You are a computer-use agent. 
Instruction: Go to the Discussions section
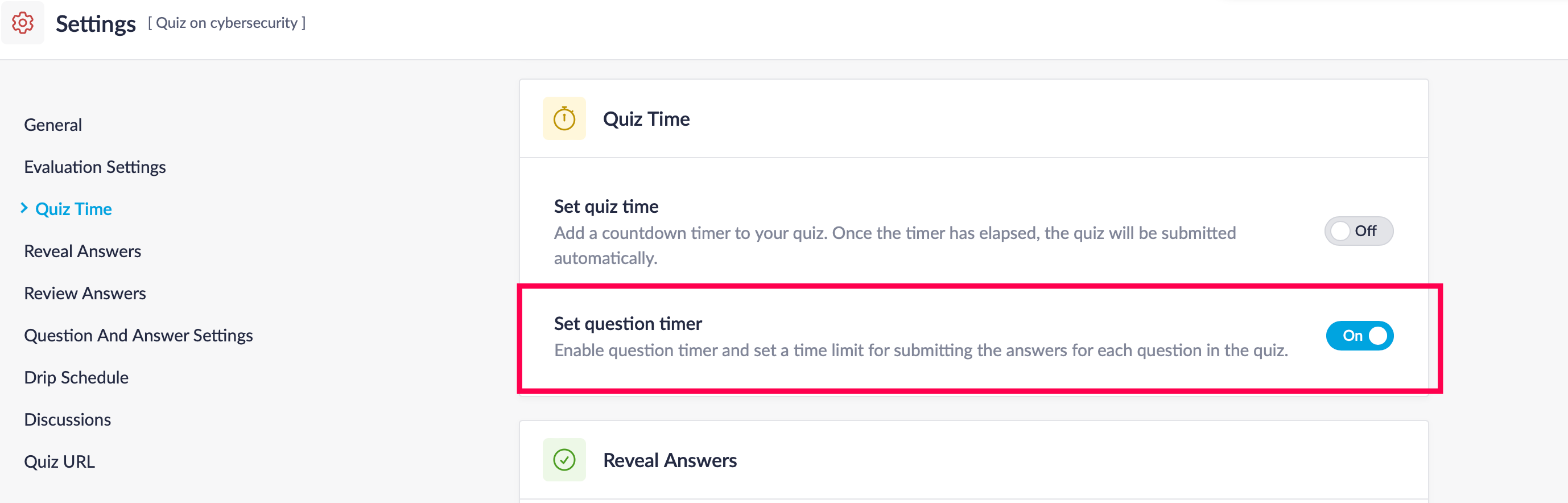point(68,419)
